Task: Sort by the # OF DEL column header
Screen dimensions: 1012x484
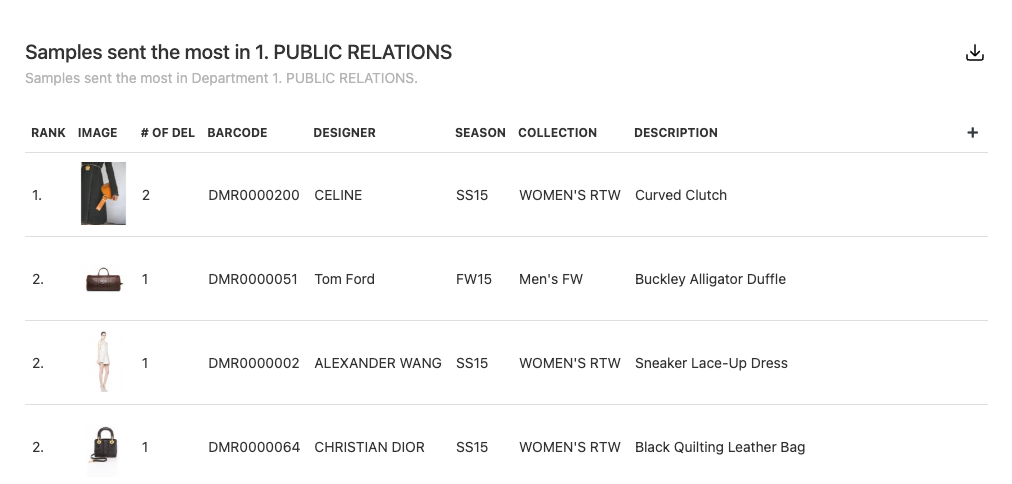Action: click(167, 133)
